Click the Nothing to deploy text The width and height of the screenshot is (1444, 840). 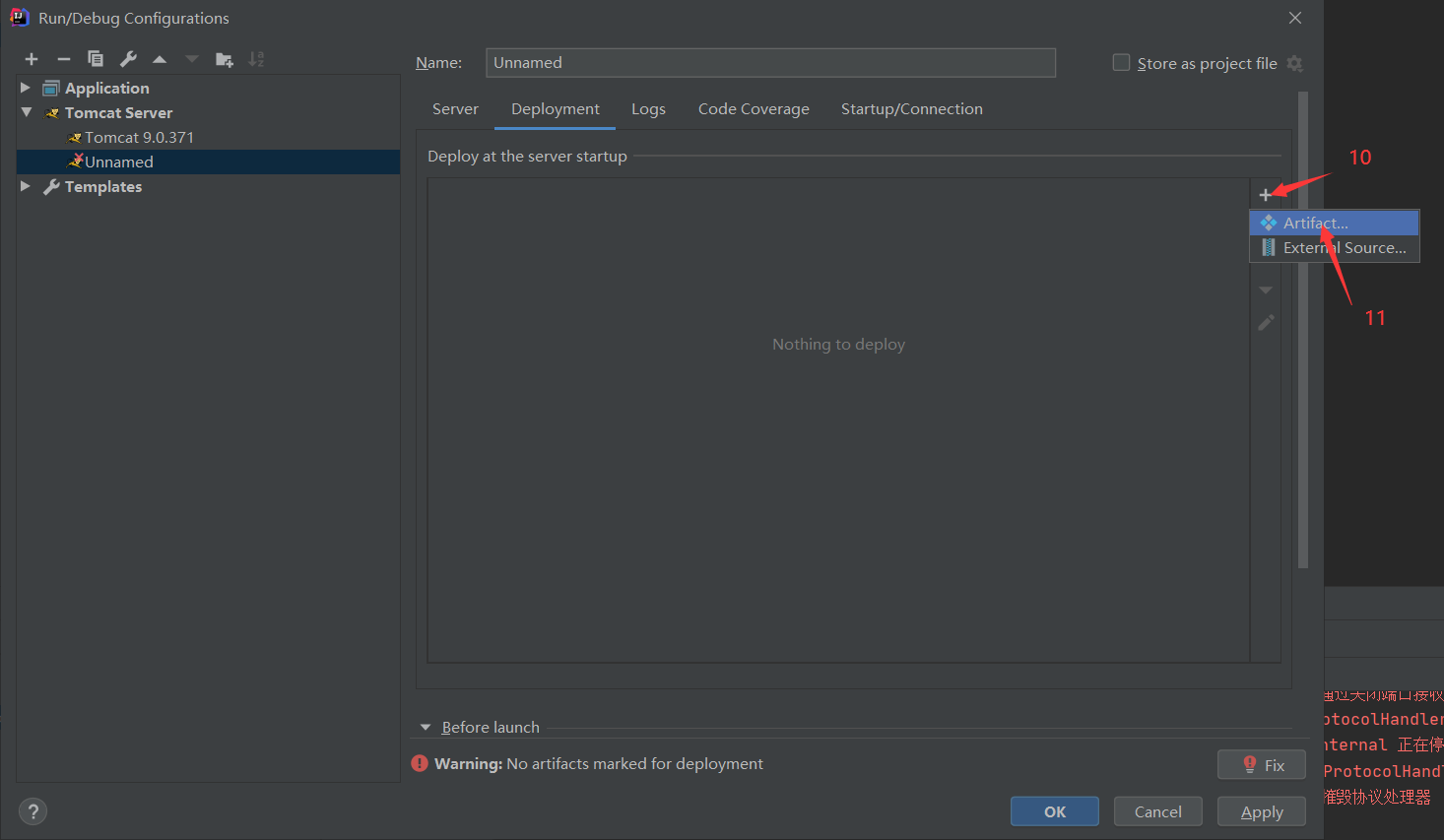pos(838,344)
